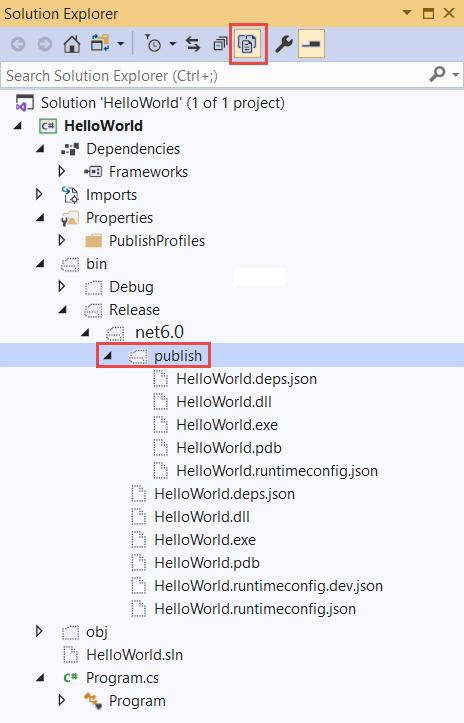Go to Home view in Solution Explorer
Viewport: 464px width, 723px height.
click(x=71, y=44)
